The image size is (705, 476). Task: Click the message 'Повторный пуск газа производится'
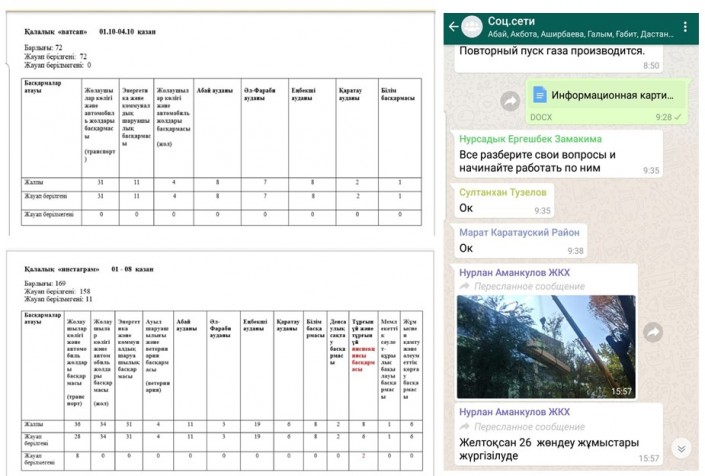[x=552, y=50]
